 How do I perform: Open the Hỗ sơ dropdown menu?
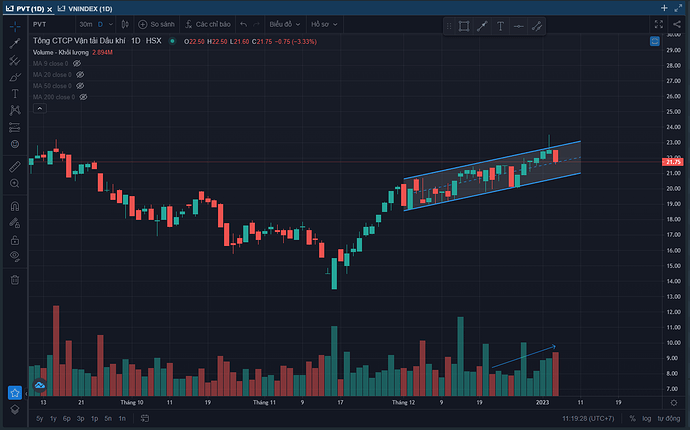coord(324,24)
